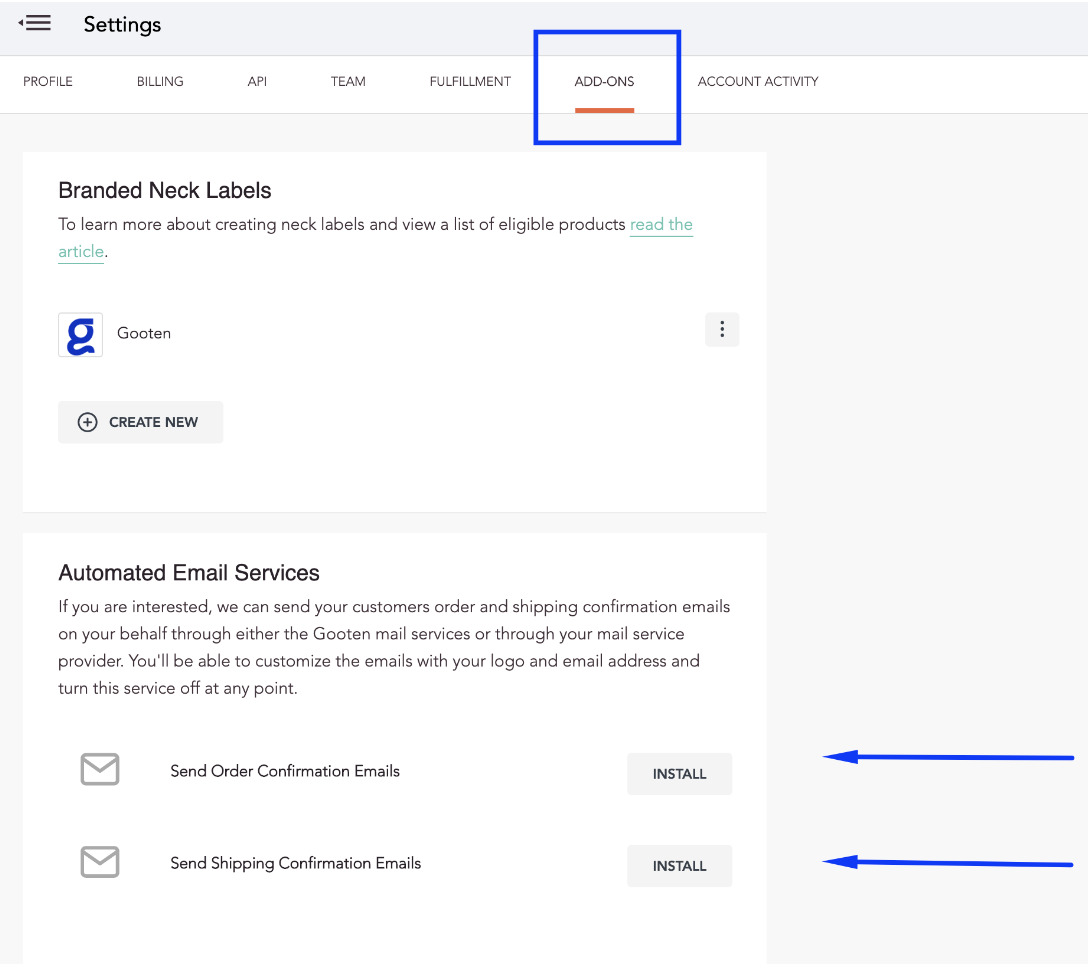The width and height of the screenshot is (1088, 964).
Task: Click the Send Shipping Confirmation Emails label
Action: (x=296, y=863)
